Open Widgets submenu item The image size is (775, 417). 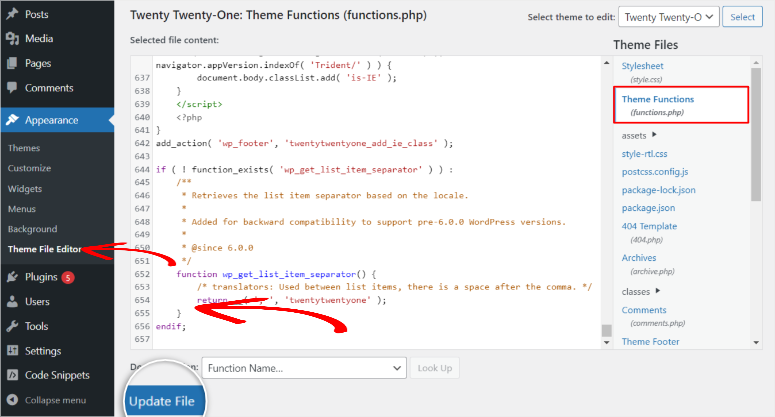25,189
